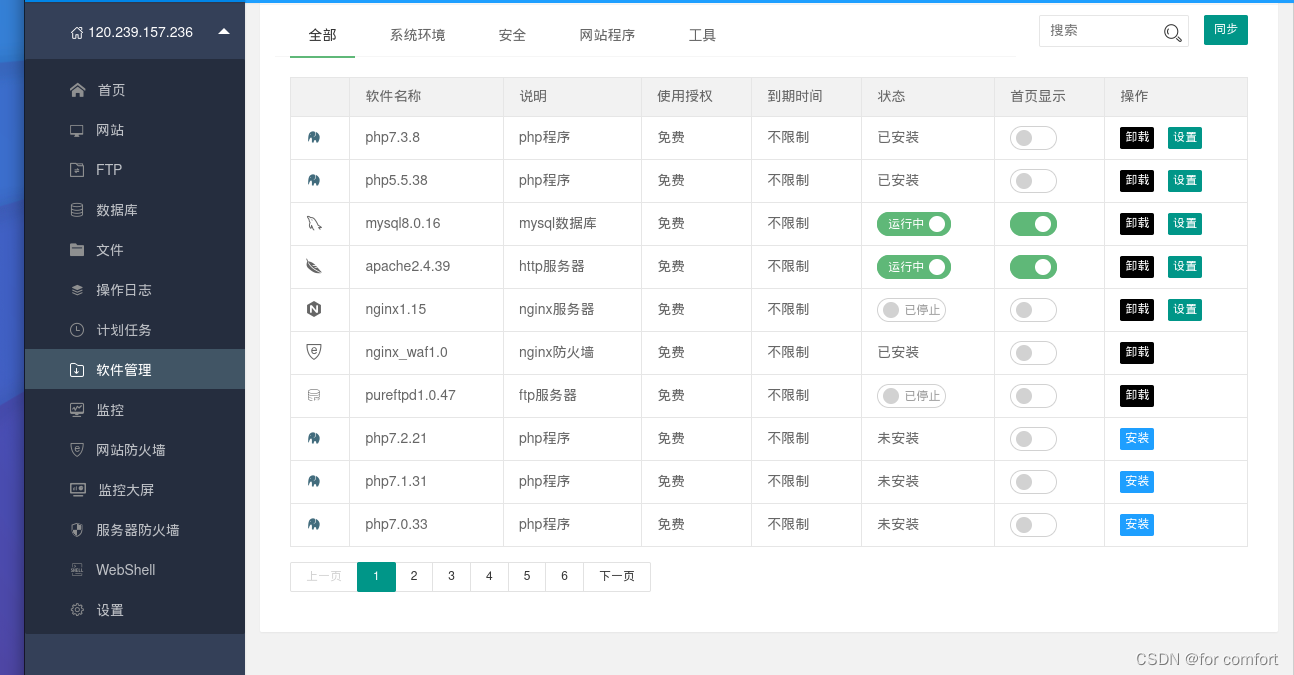Screen dimensions: 1294x675
Task: Click the php7.1.31 elephant icon
Action: (314, 481)
